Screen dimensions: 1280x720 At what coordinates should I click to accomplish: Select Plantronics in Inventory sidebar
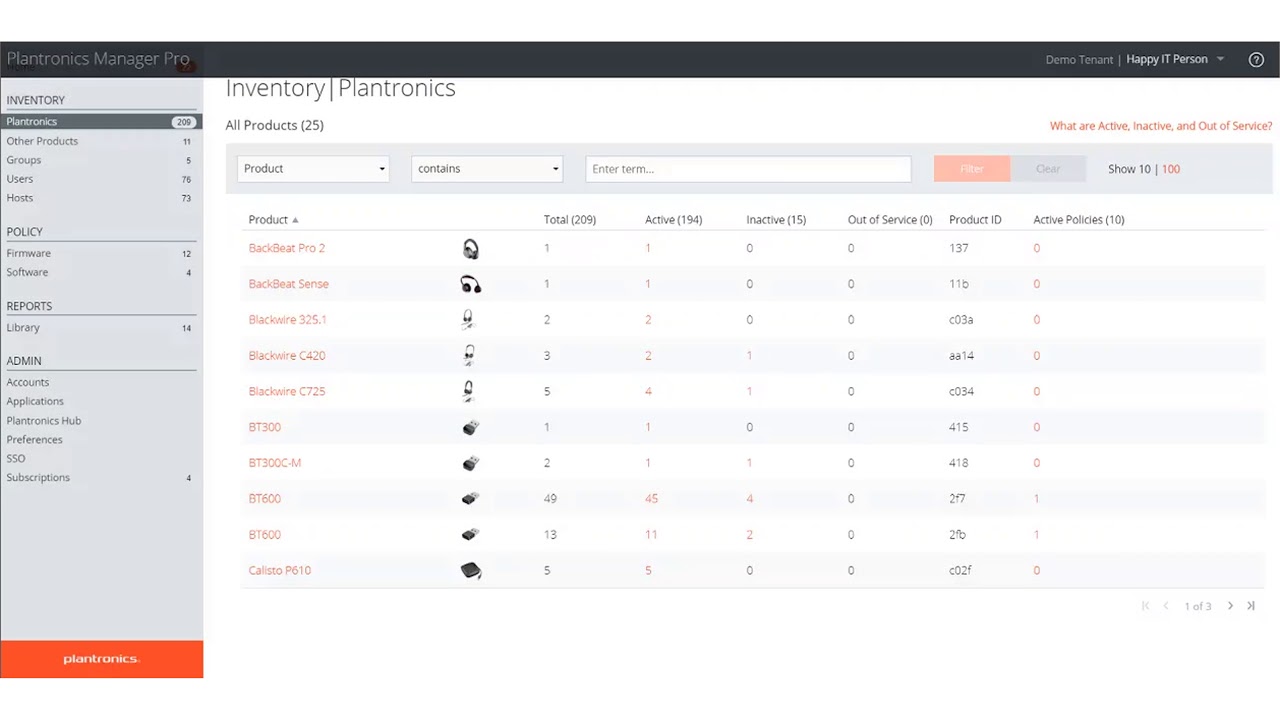[x=100, y=122]
